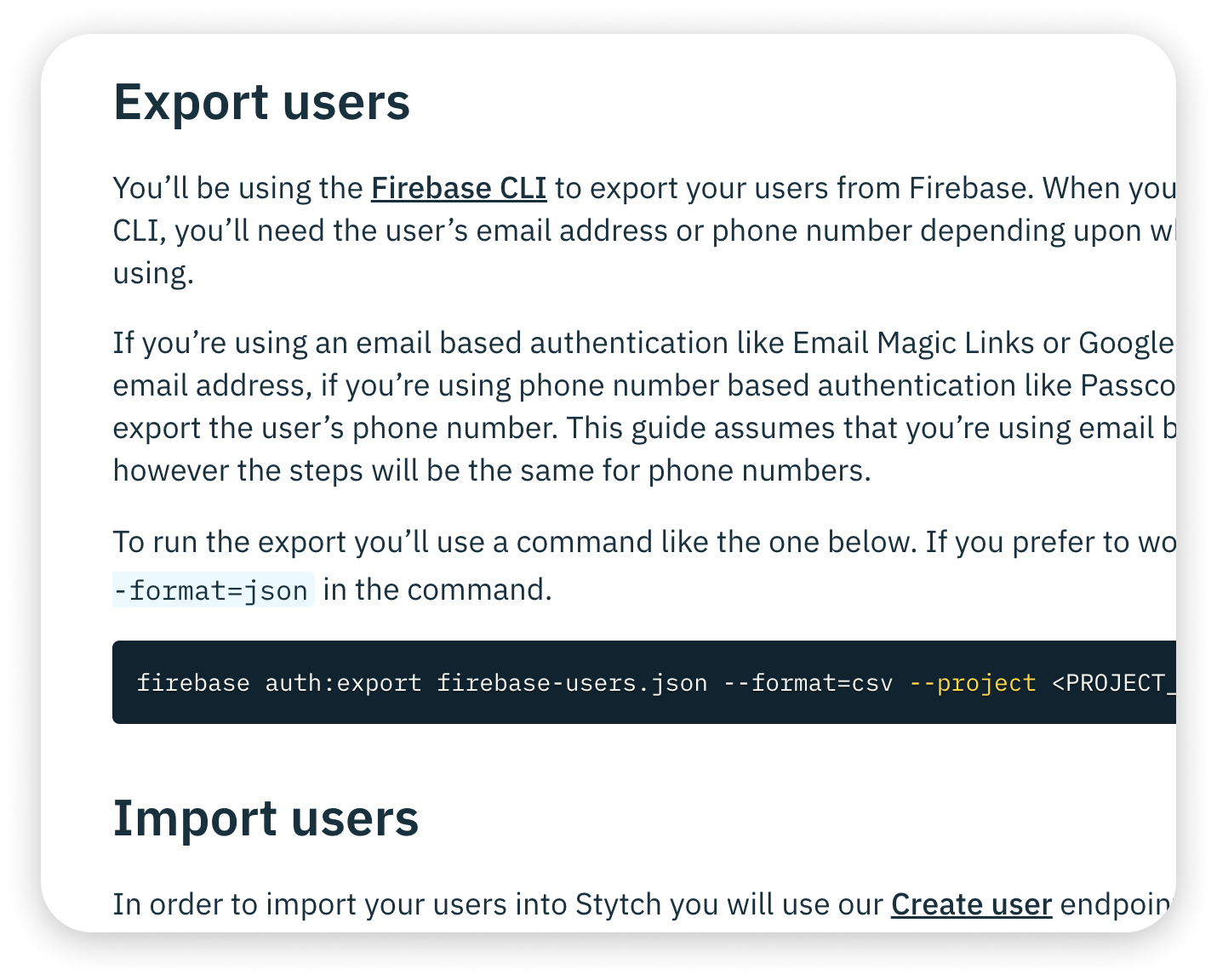Click the Export users heading

(x=261, y=103)
